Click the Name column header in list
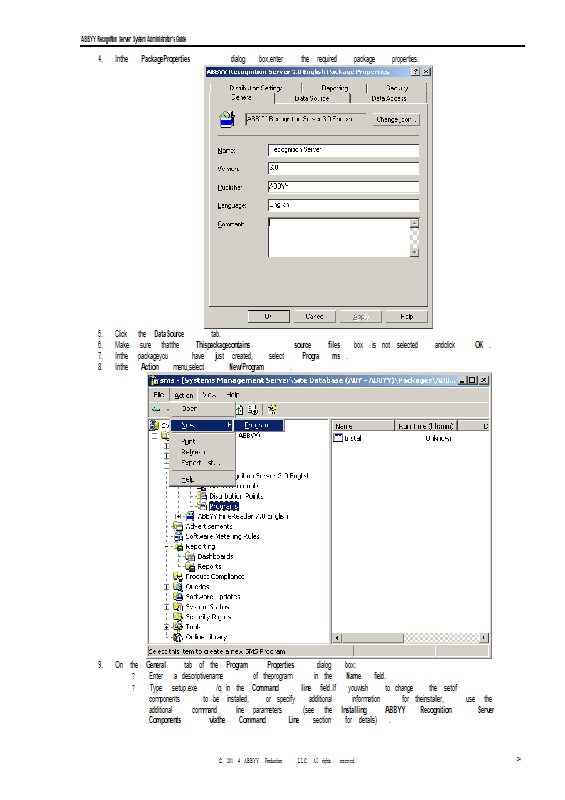Viewport: 565px width, 800px height. click(363, 426)
